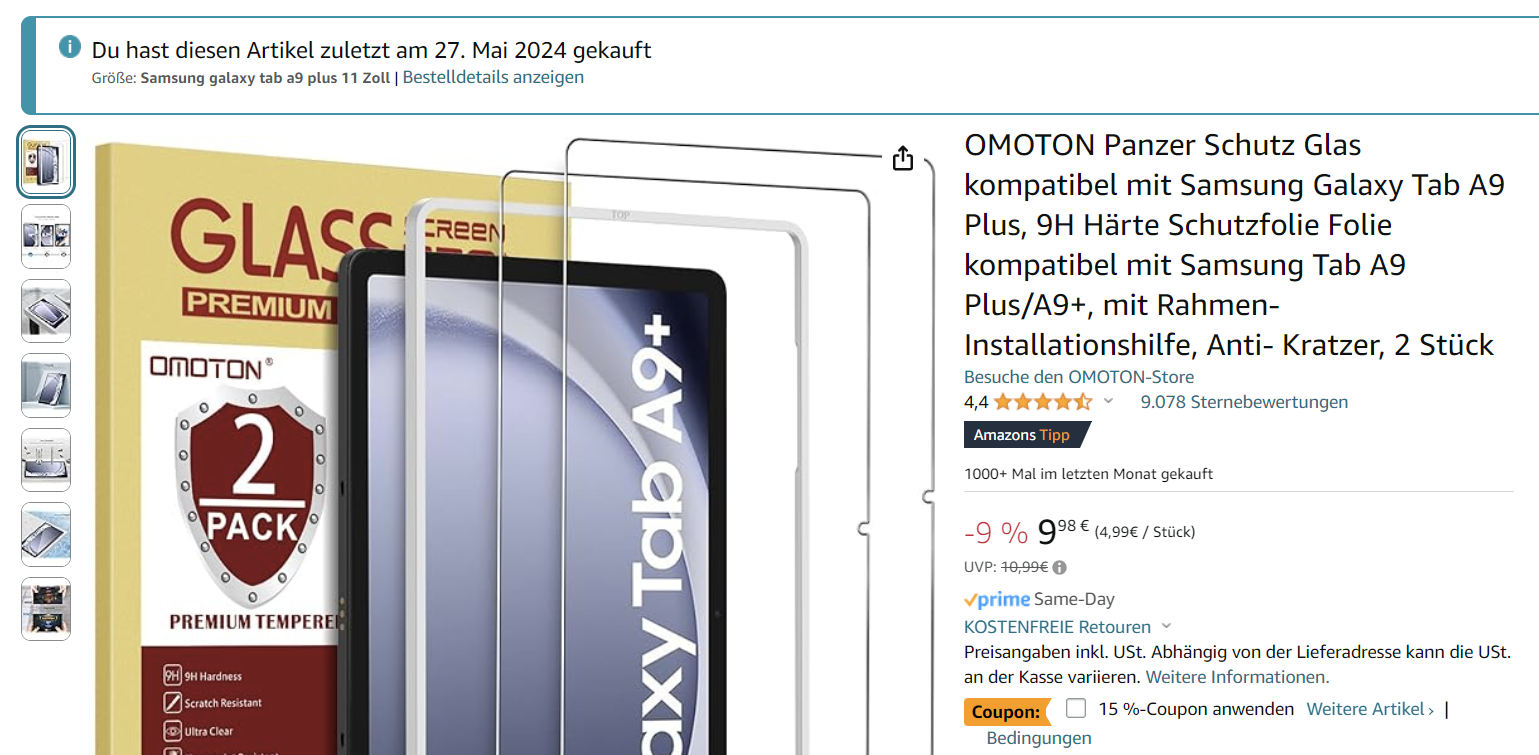This screenshot has height=755, width=1539.
Task: Enable the 15 %-Coupon checkbox
Action: 1076,709
